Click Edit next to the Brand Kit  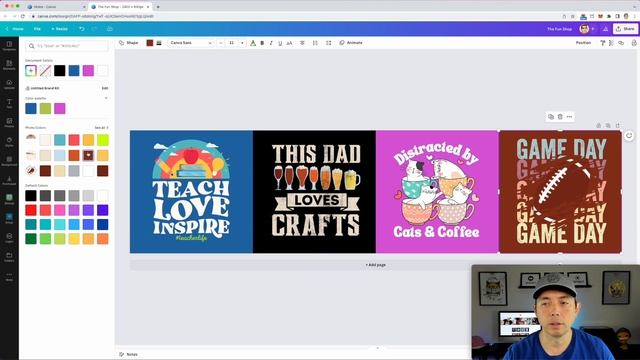pyautogui.click(x=105, y=88)
